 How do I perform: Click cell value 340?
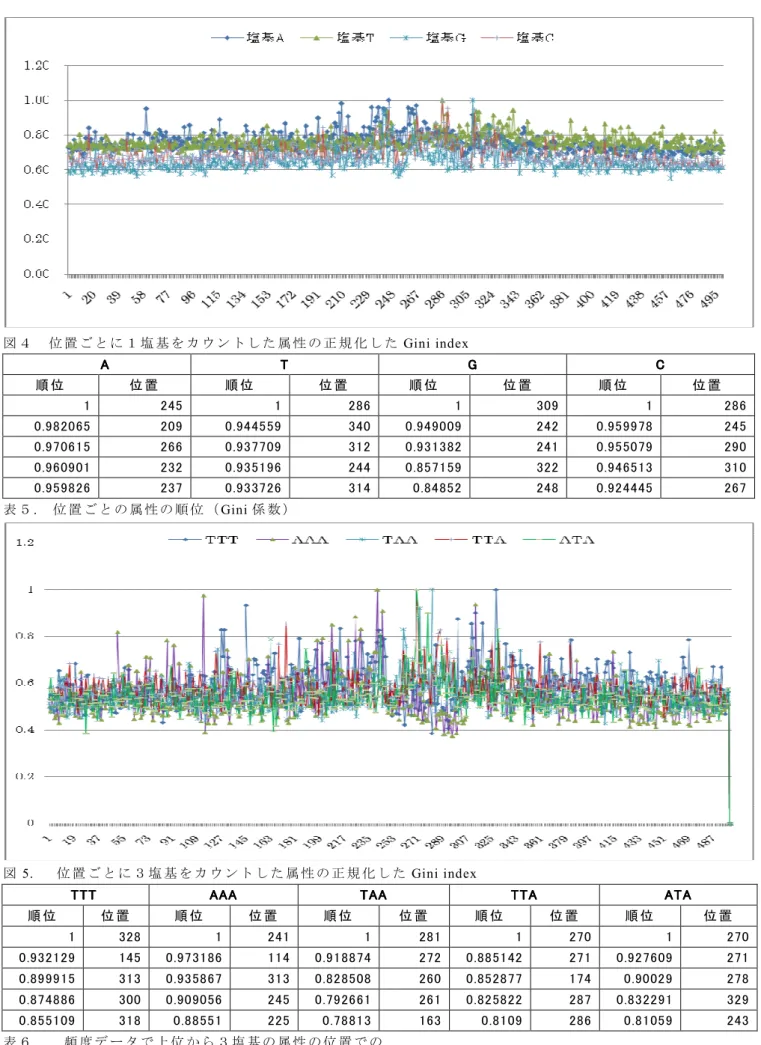359,427
